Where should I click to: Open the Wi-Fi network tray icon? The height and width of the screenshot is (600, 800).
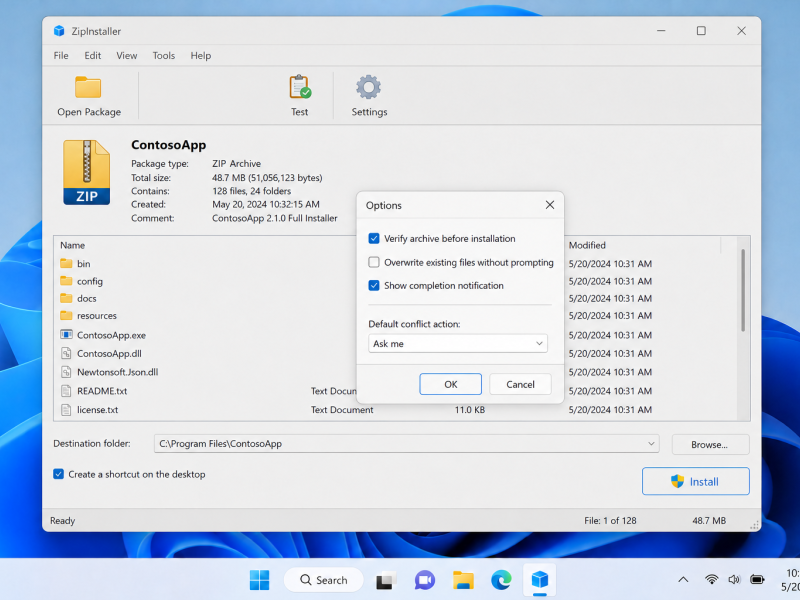click(x=711, y=580)
